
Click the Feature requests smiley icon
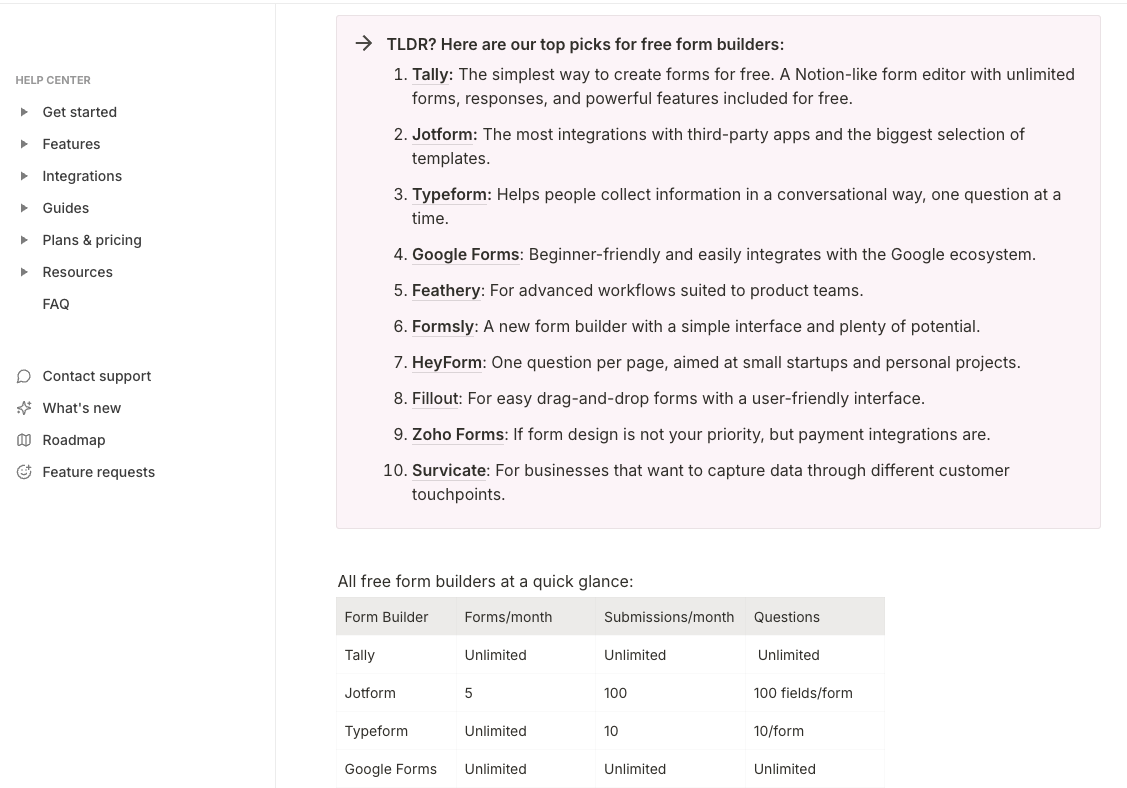[24, 472]
